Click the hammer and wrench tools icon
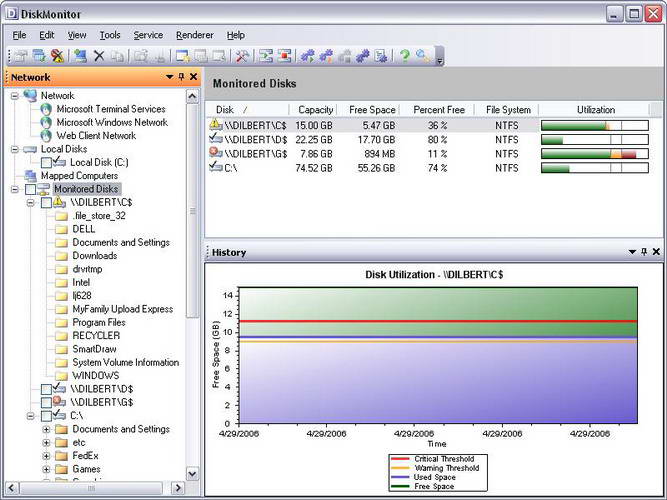 point(241,56)
